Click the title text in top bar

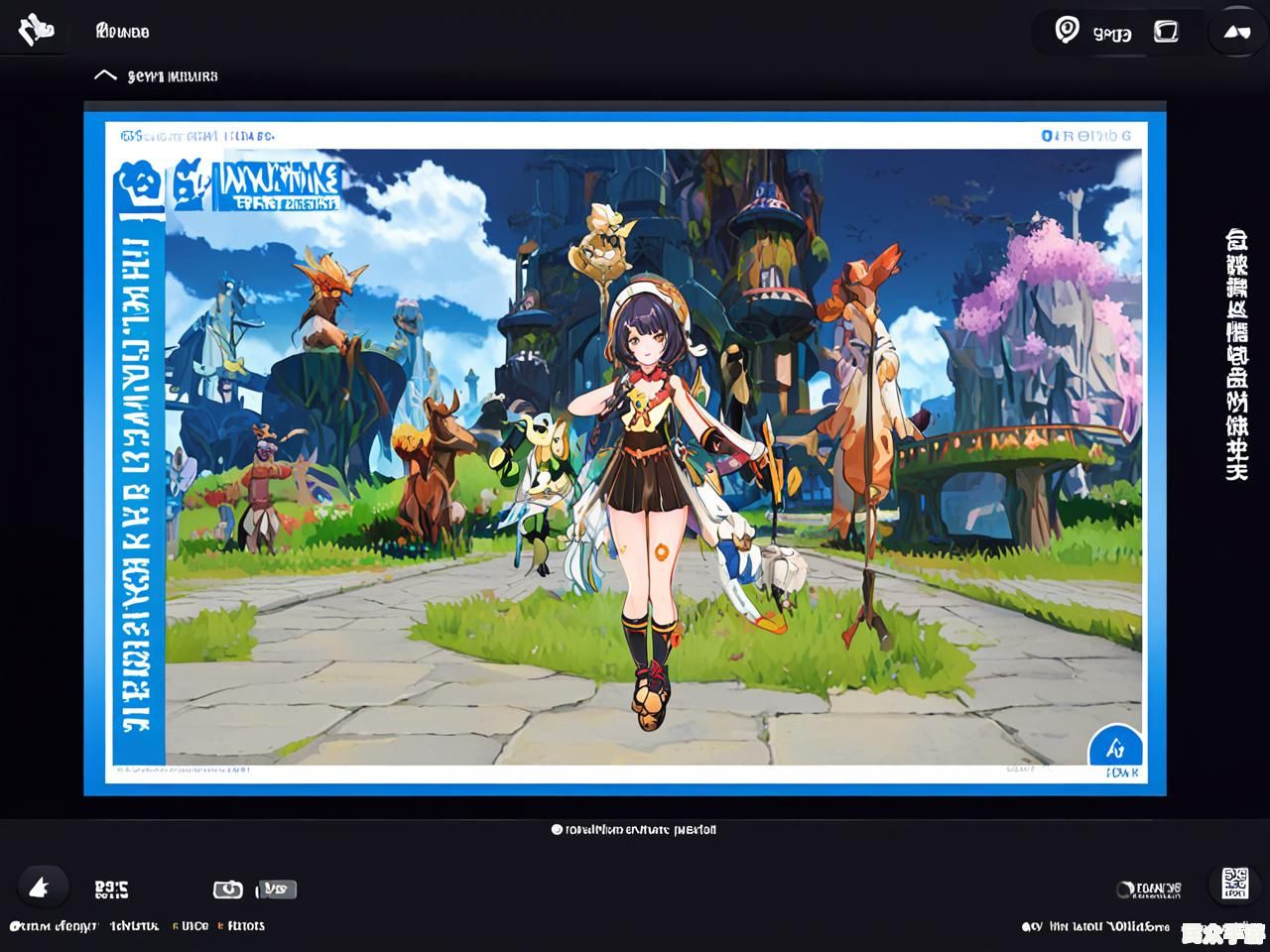tap(122, 32)
